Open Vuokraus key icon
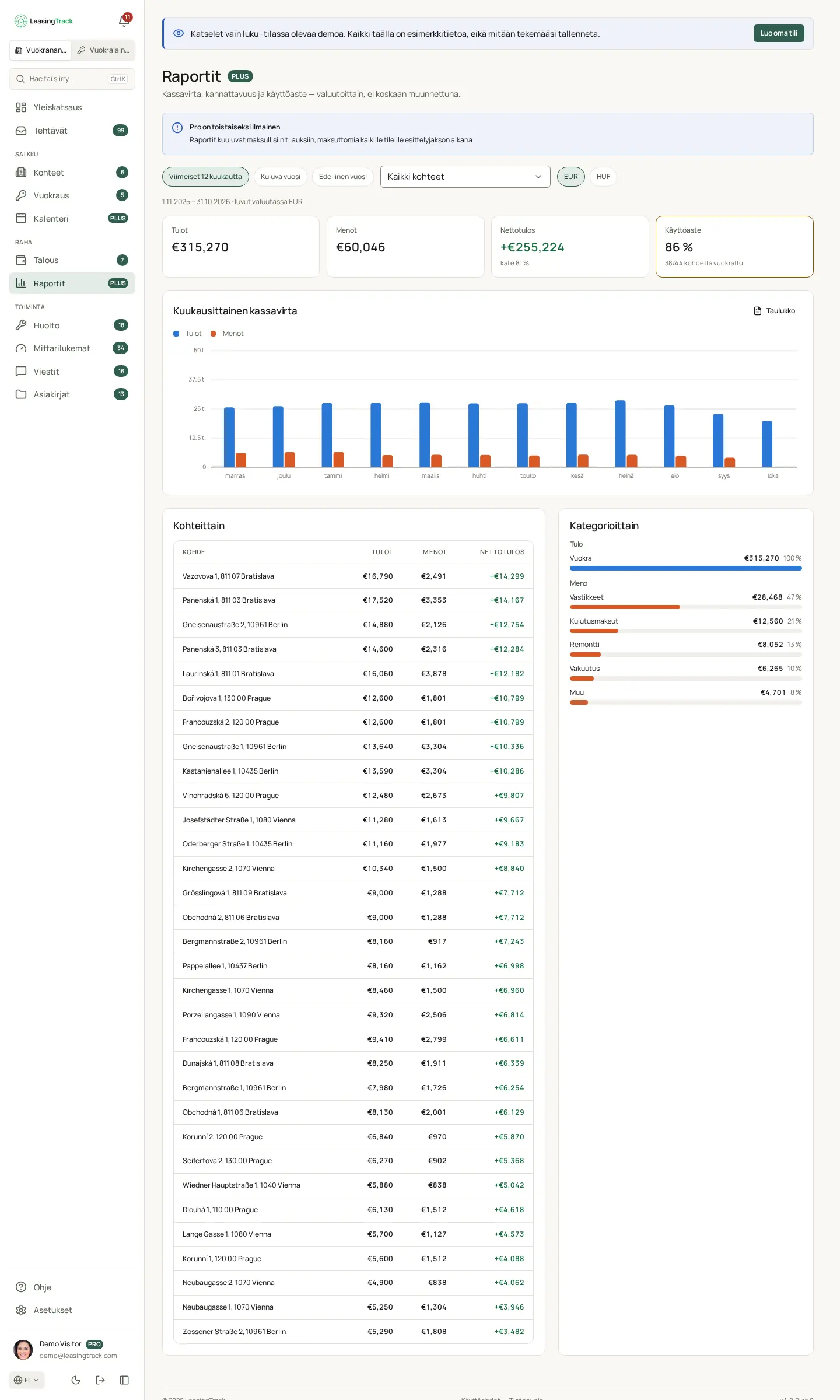The image size is (840, 1400). [x=21, y=195]
